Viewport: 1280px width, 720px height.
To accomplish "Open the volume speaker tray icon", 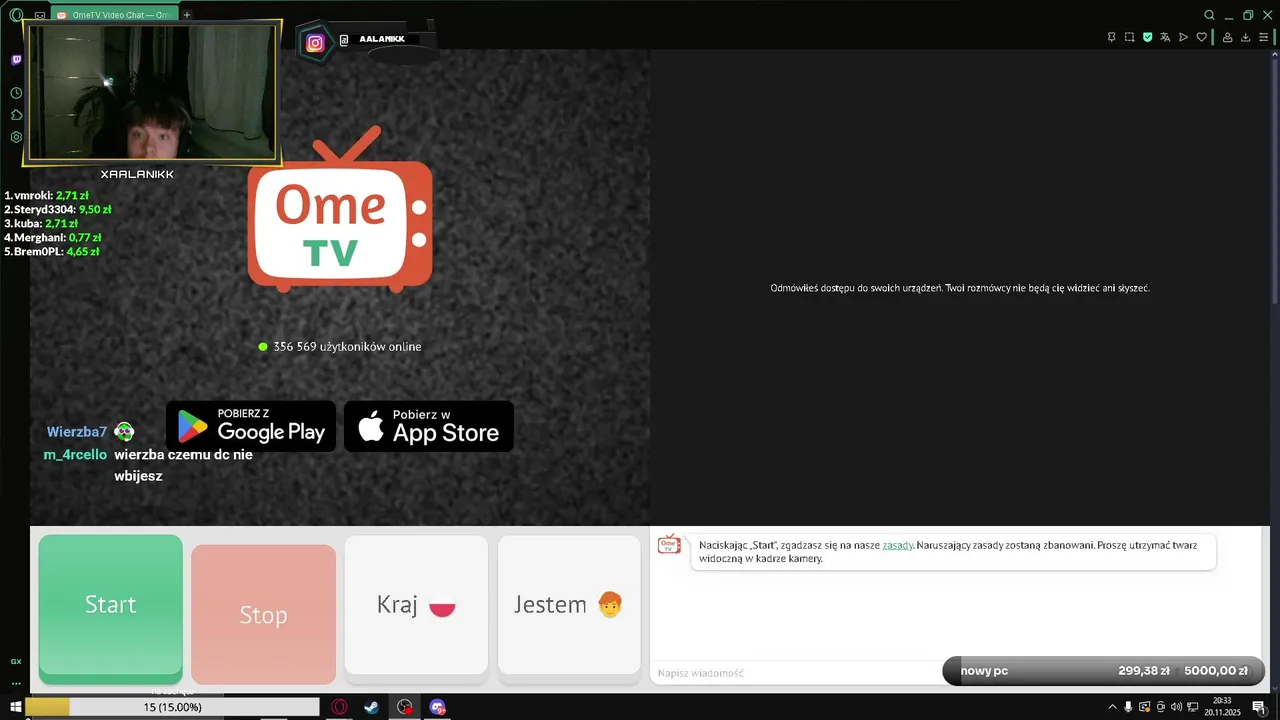I will [1176, 707].
